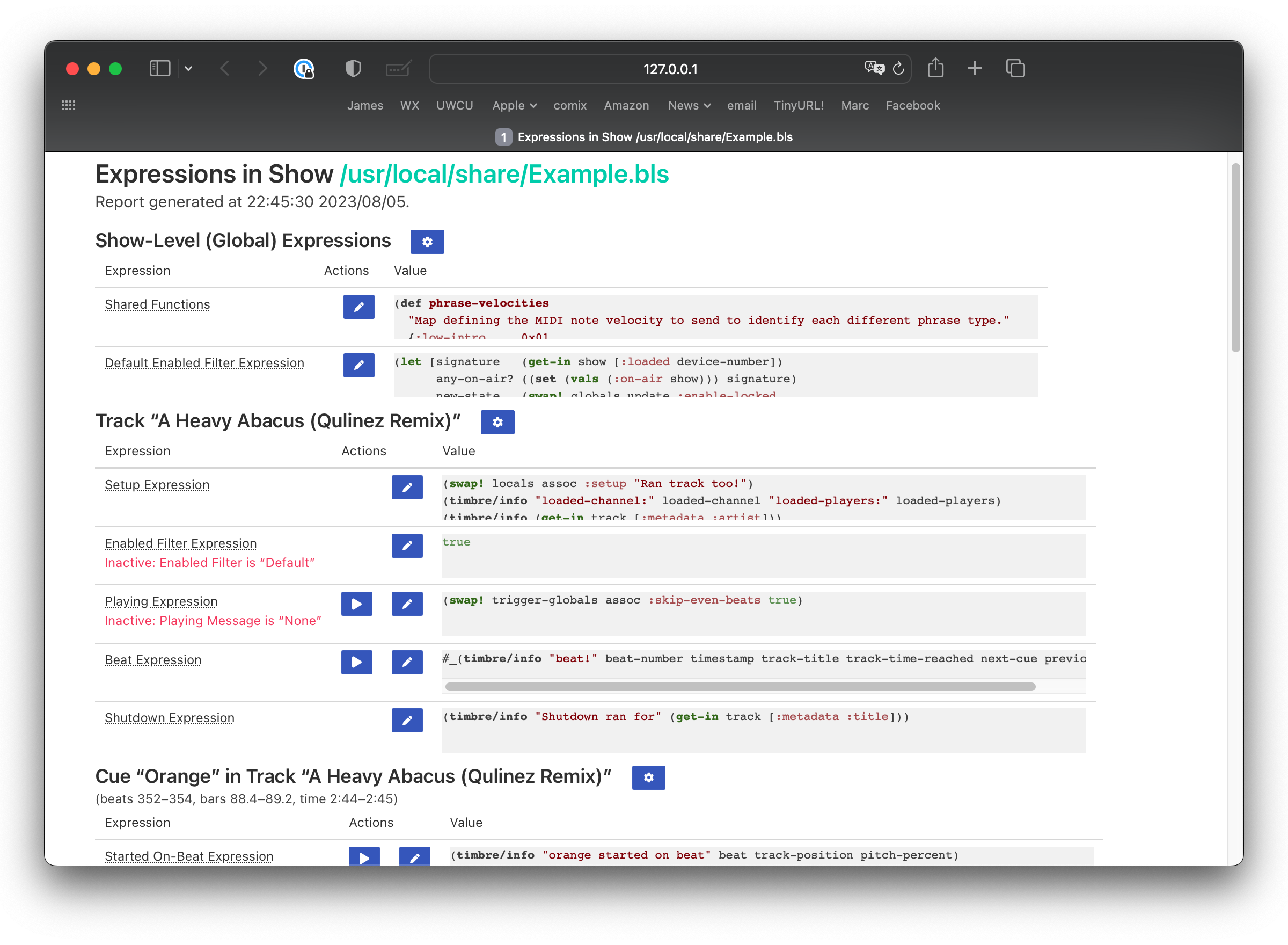This screenshot has width=1288, height=945.
Task: Open the Share menu
Action: click(935, 68)
